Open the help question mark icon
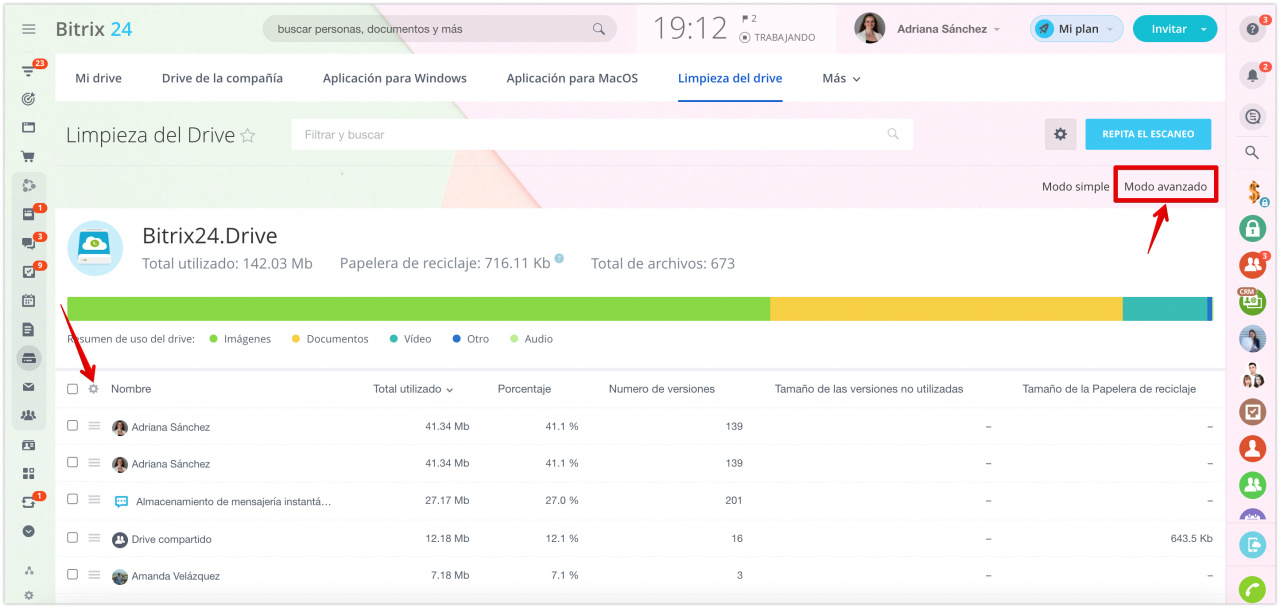The width and height of the screenshot is (1280, 608). point(1252,29)
